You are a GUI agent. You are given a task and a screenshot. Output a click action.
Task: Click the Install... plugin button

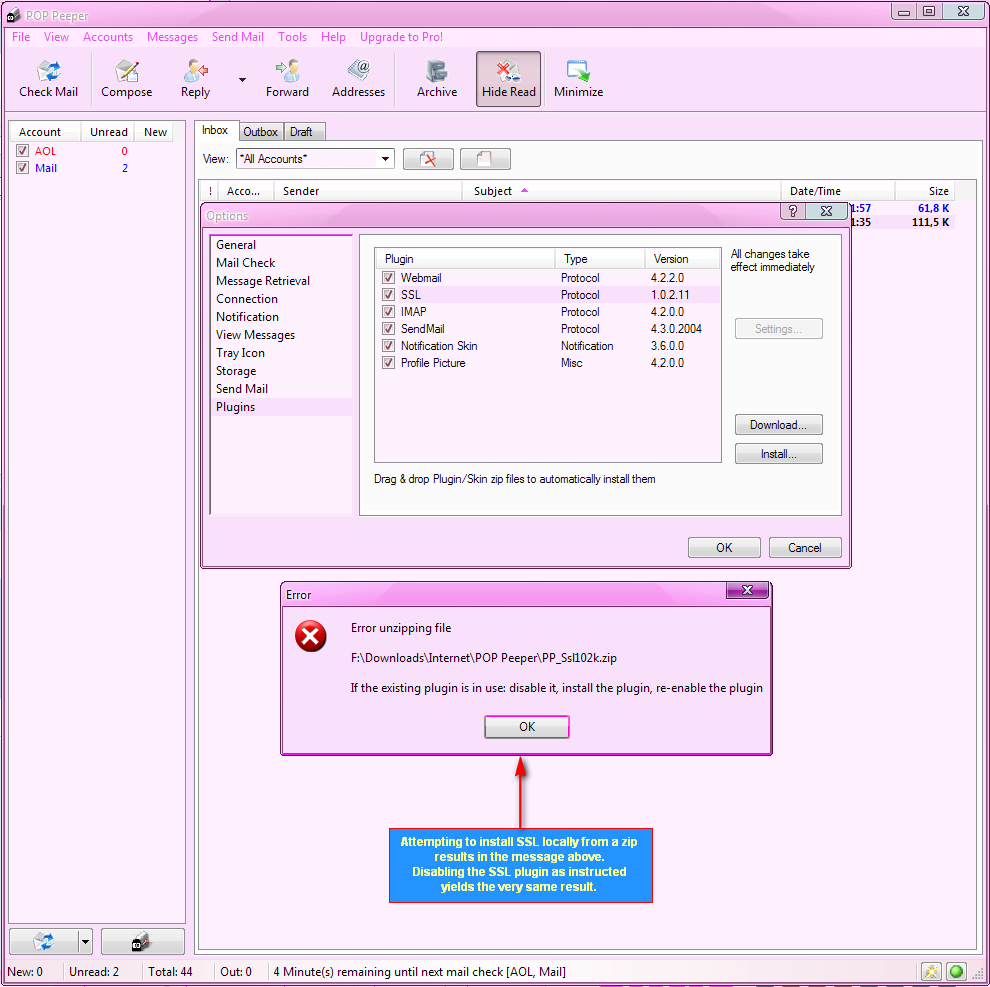778,453
